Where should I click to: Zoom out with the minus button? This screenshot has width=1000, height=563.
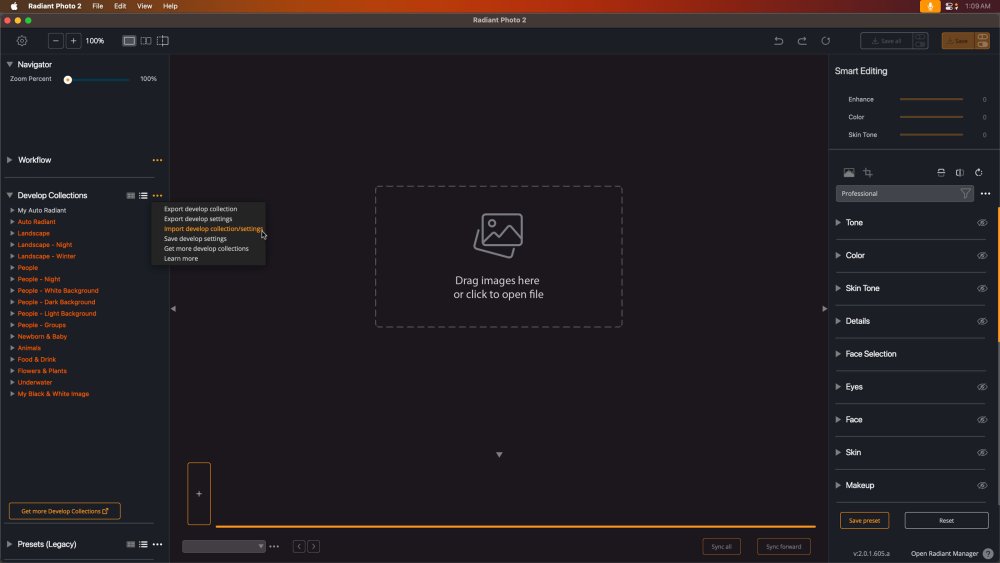point(55,41)
